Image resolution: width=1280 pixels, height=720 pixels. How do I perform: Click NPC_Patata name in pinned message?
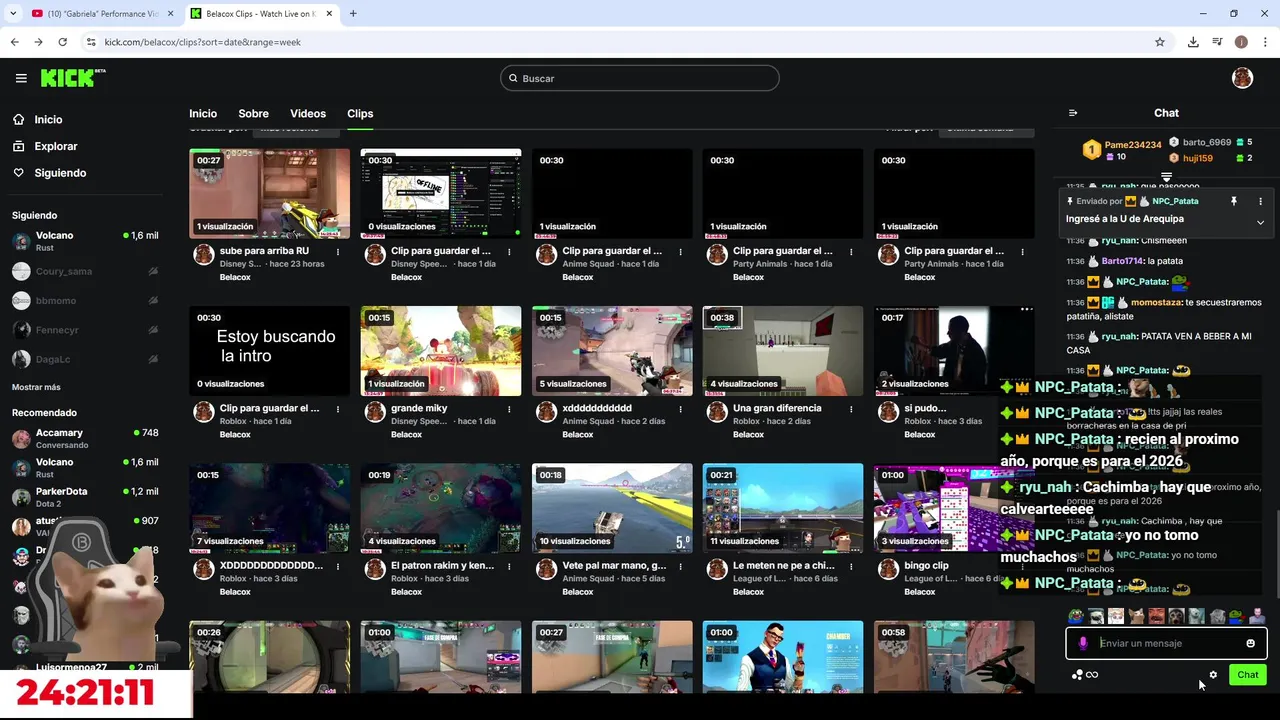click(x=1175, y=201)
